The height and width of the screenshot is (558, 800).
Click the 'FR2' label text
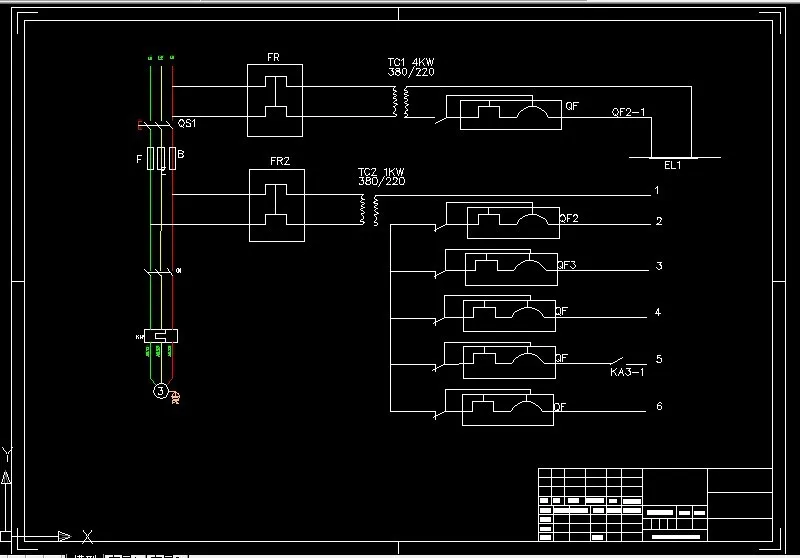pos(280,161)
